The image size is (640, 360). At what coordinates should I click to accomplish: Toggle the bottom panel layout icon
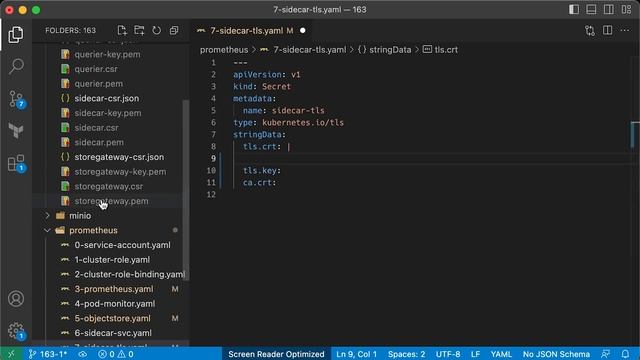[x=591, y=9]
